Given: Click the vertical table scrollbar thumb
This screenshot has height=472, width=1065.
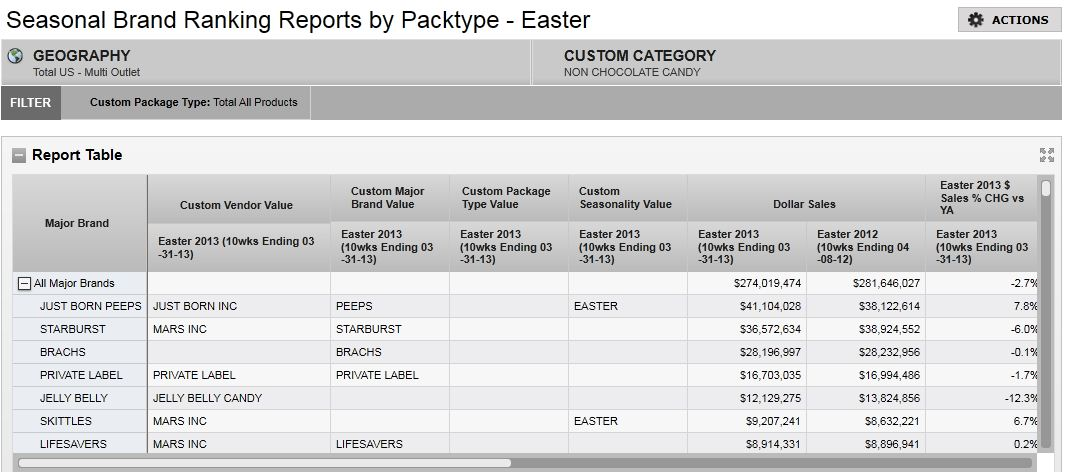Looking at the screenshot, I should [x=1046, y=188].
